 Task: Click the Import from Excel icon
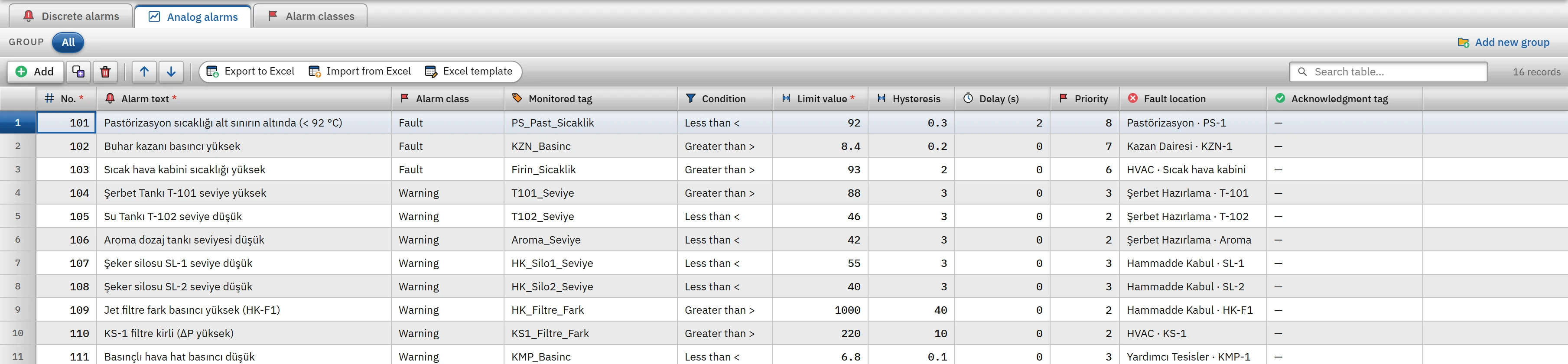tap(315, 72)
